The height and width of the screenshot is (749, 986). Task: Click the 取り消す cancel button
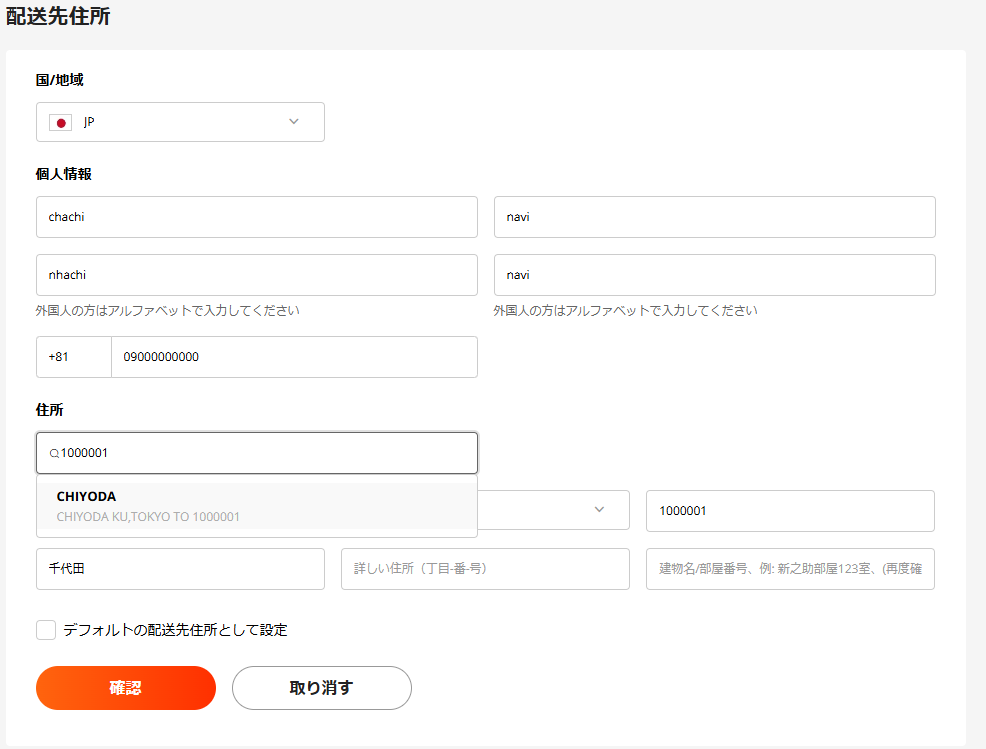click(321, 688)
